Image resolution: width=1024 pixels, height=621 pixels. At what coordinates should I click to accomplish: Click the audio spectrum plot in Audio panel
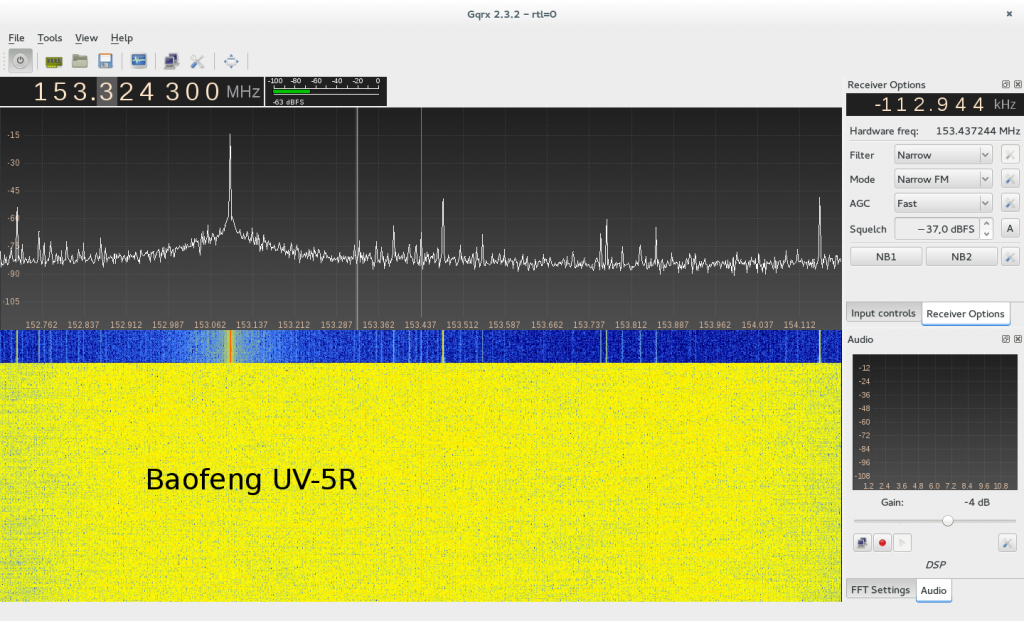[x=935, y=422]
